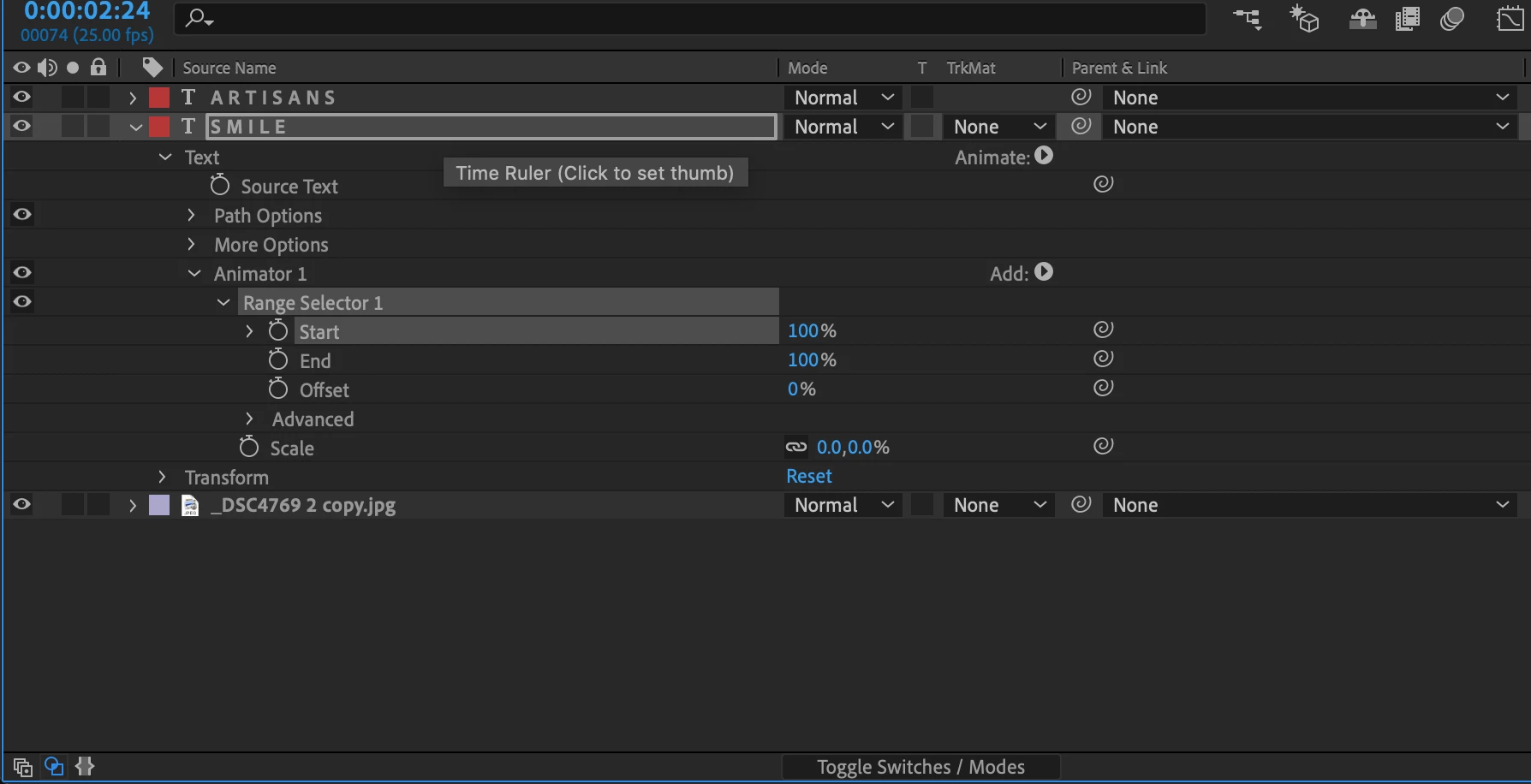Open blending Mode dropdown for ARTISANS layer

click(843, 98)
